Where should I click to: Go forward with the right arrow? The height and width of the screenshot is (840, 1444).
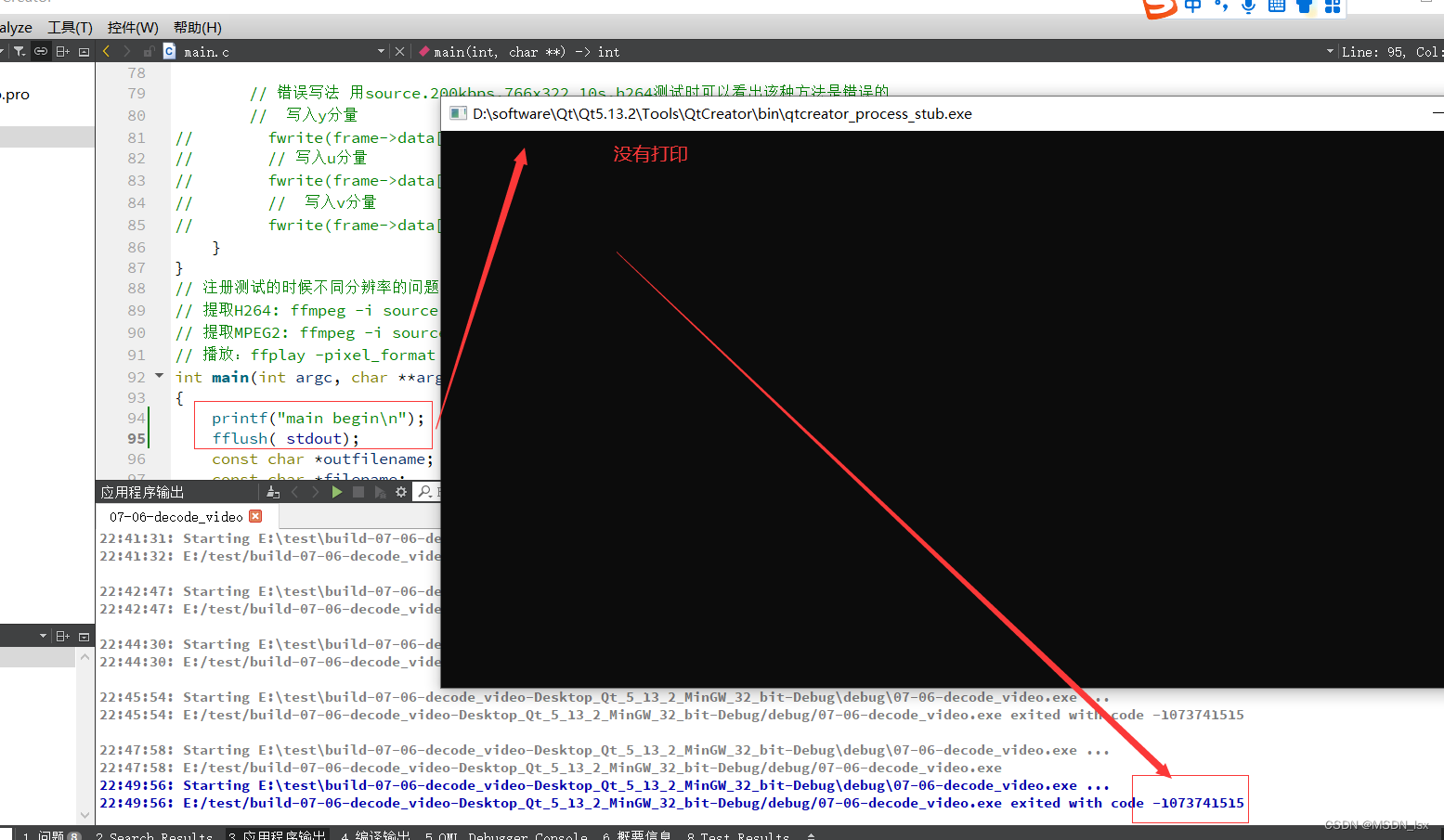[127, 51]
